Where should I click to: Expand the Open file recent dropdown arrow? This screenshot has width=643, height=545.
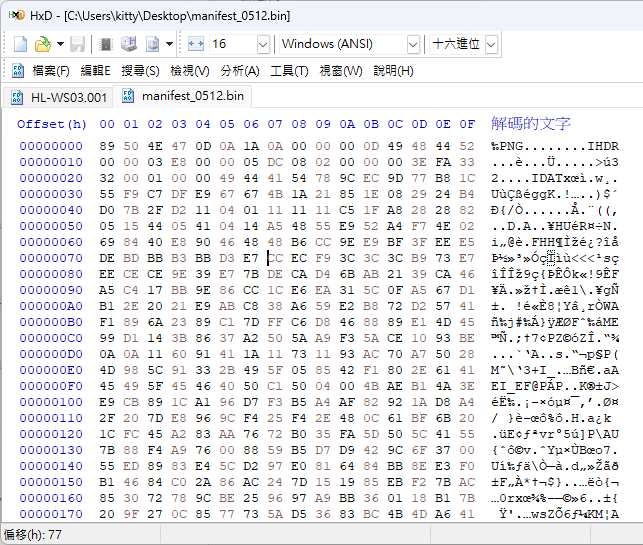click(60, 44)
